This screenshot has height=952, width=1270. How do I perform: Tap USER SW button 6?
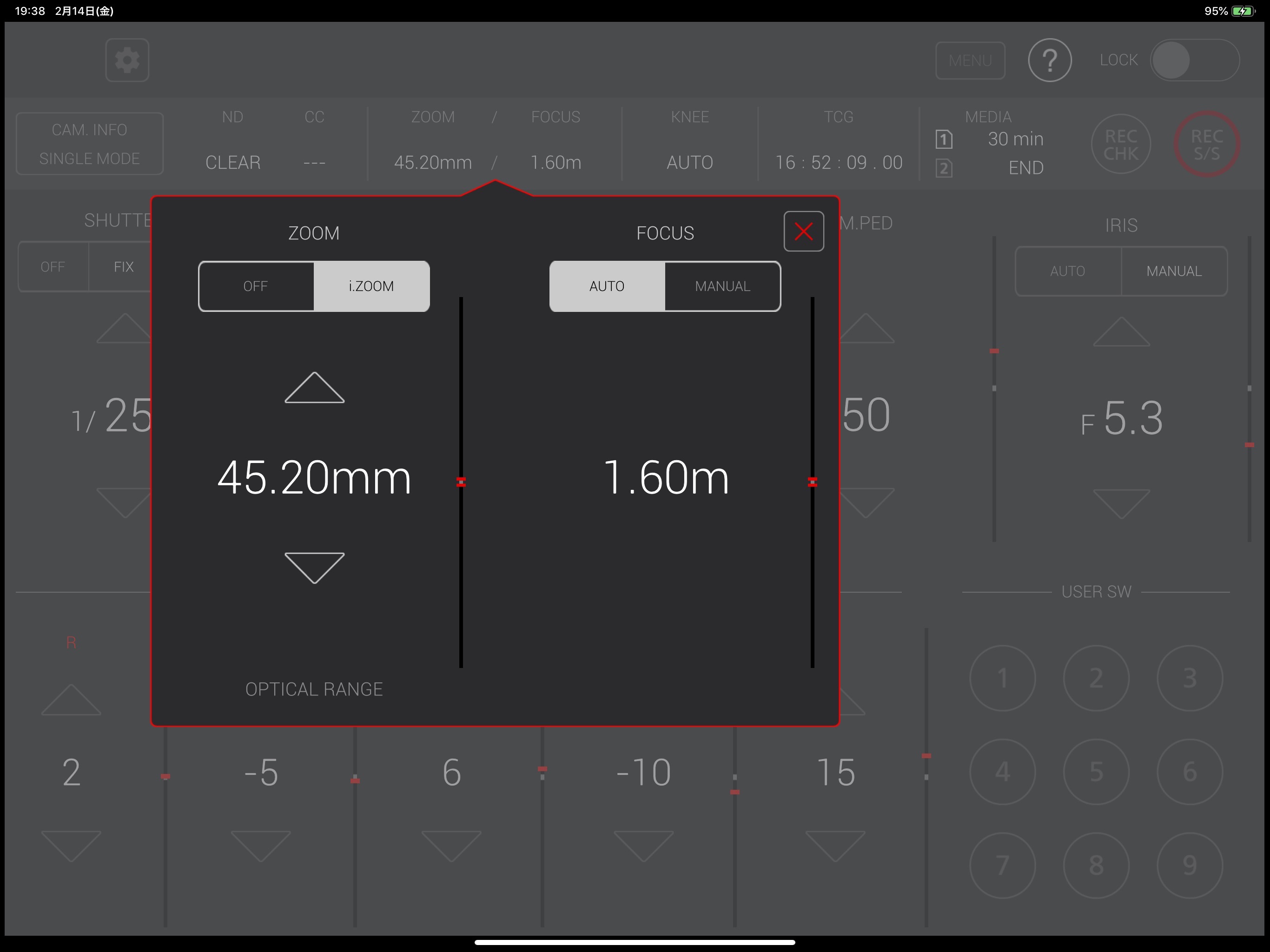[x=1190, y=772]
